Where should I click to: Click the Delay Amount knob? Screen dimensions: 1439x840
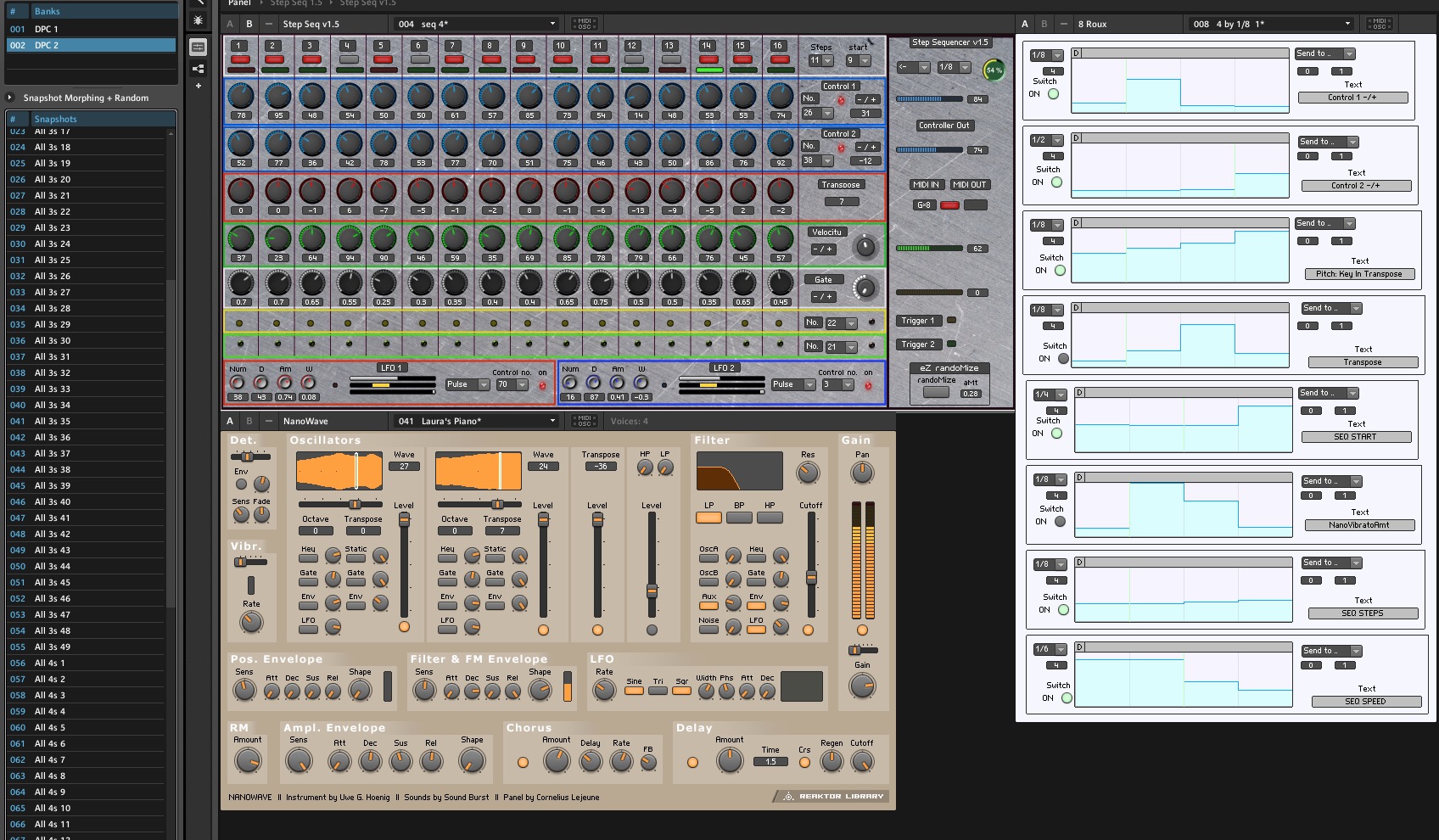[730, 761]
